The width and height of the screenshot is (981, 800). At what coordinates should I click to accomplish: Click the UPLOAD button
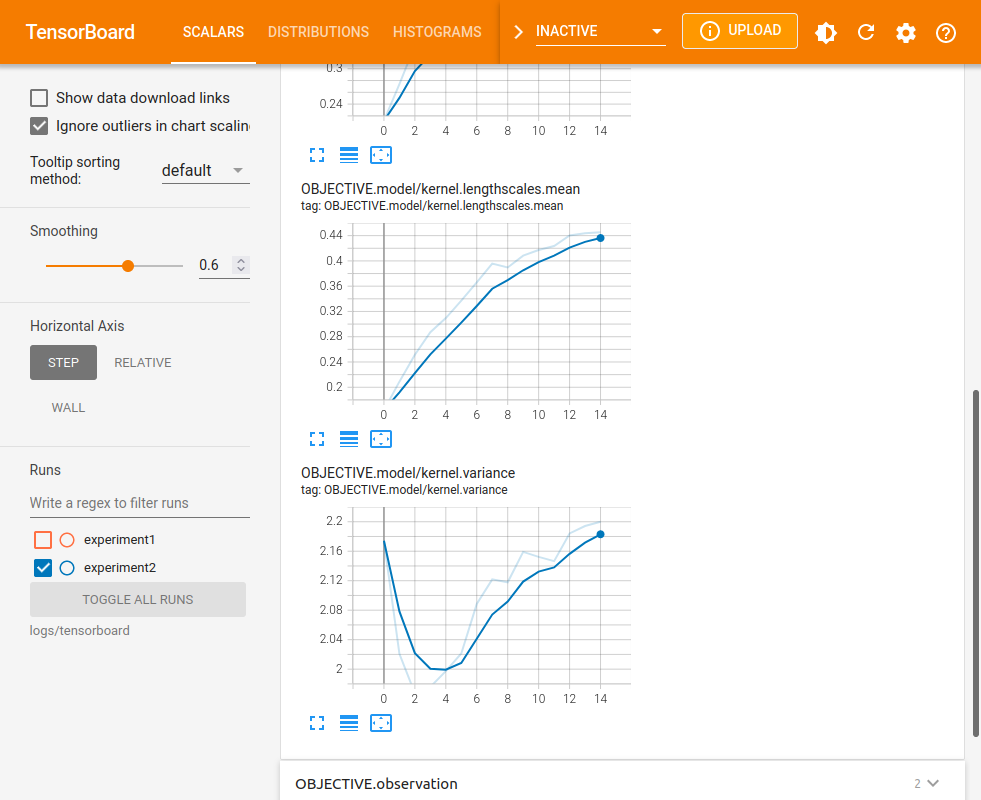coord(739,31)
